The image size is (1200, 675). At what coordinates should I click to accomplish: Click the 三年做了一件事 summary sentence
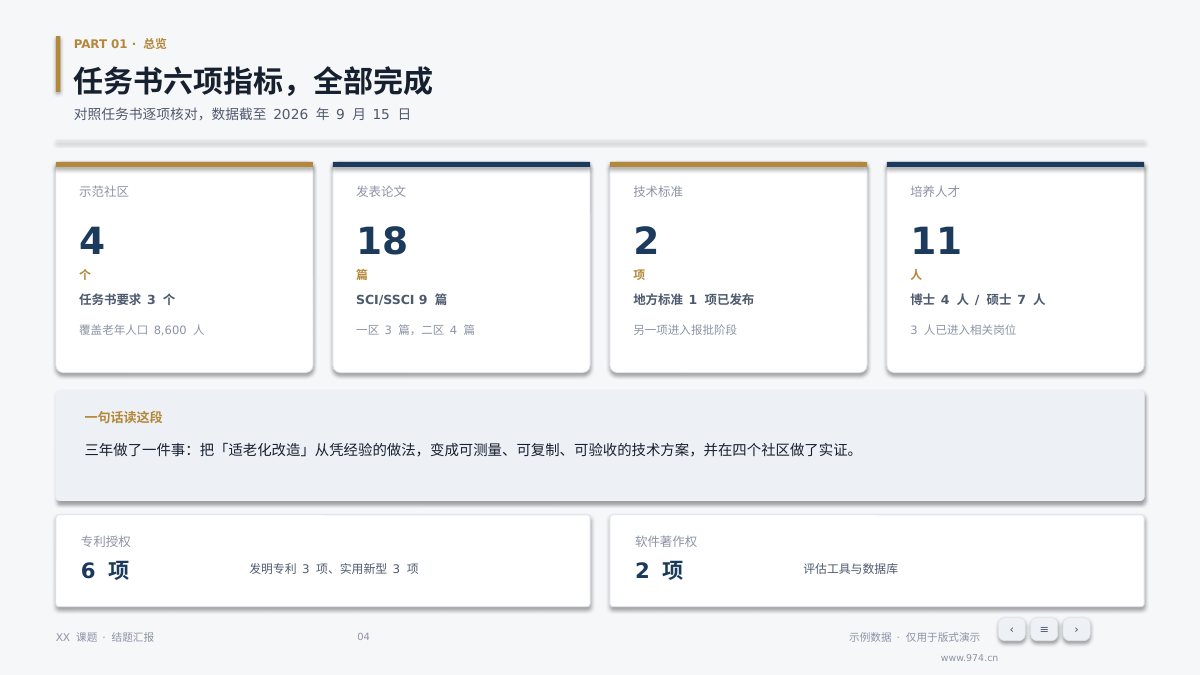click(470, 450)
